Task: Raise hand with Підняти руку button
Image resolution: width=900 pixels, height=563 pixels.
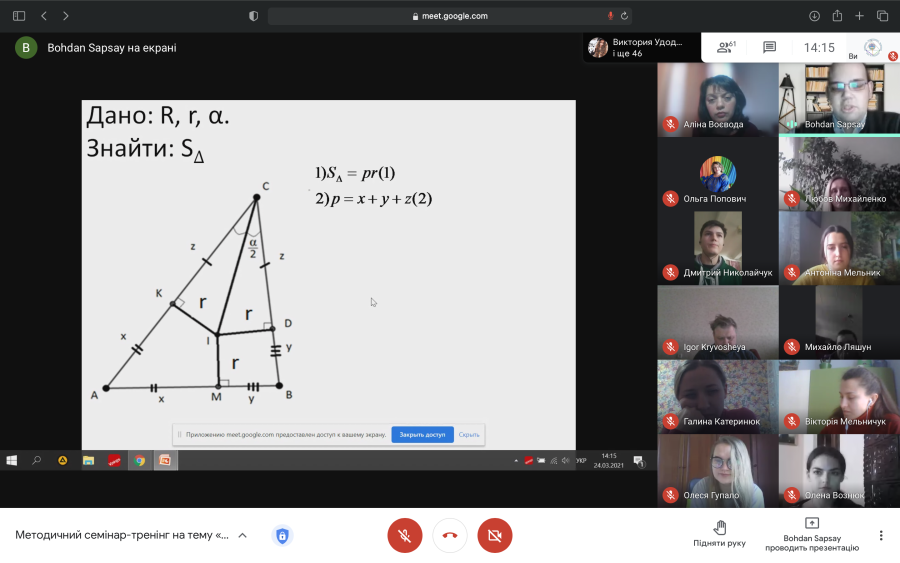Action: click(x=719, y=534)
